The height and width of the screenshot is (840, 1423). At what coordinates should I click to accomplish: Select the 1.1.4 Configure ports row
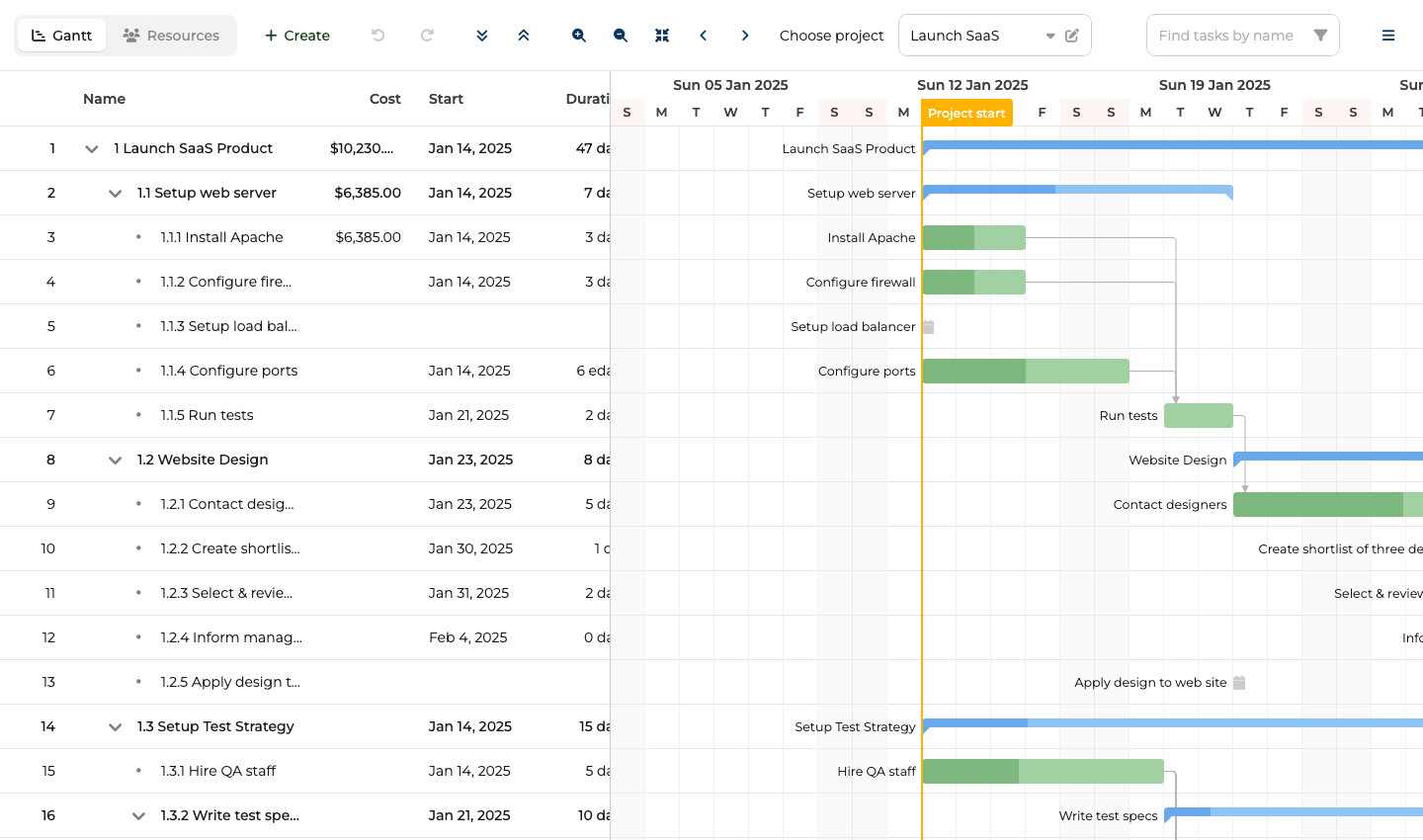click(x=305, y=371)
